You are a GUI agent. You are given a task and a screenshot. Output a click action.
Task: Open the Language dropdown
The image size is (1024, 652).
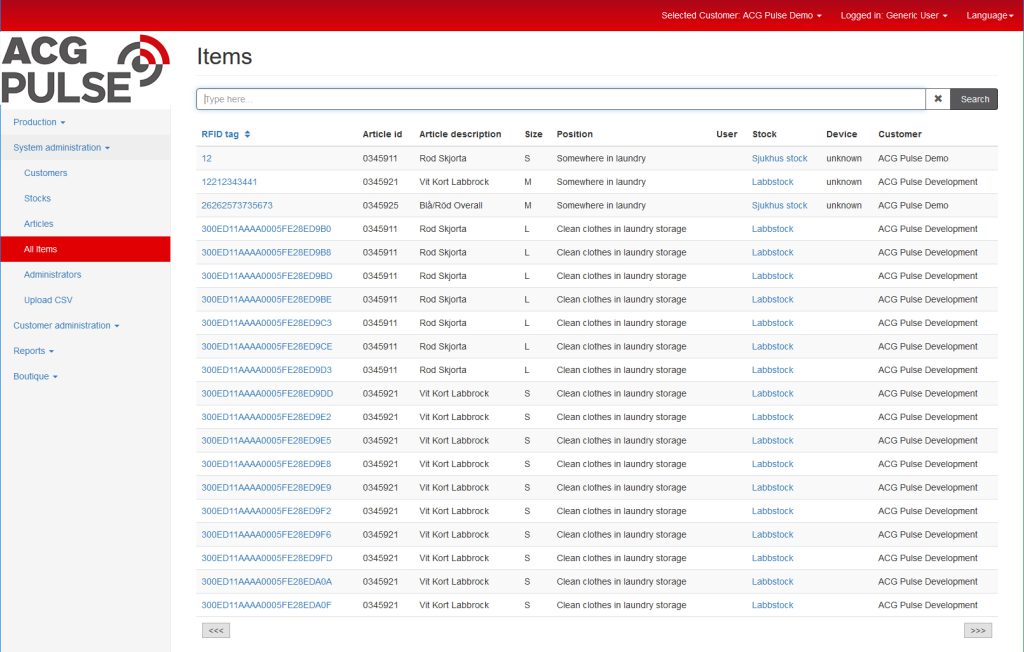coord(986,15)
